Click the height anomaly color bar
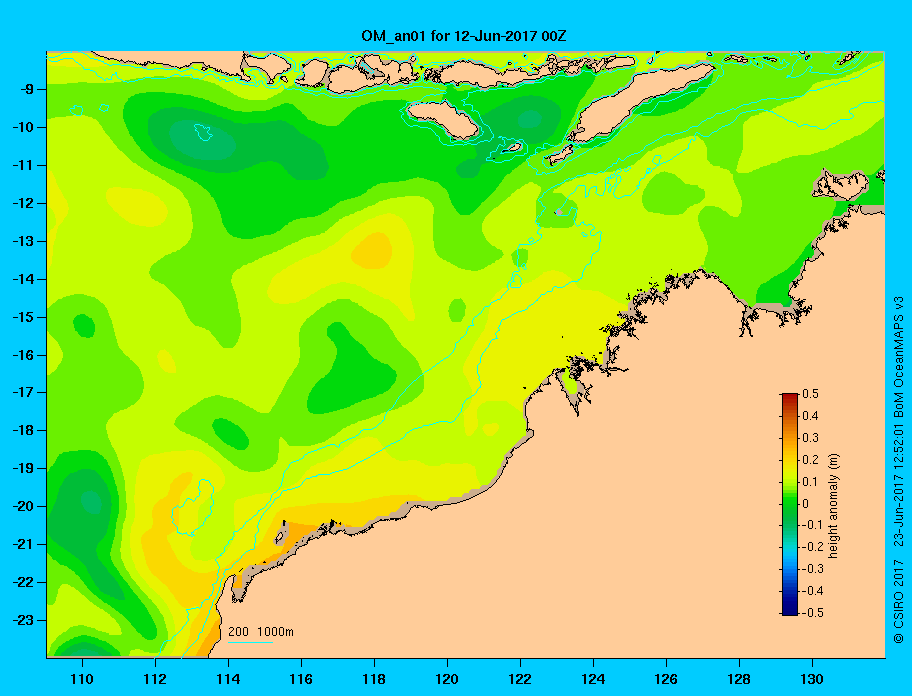The width and height of the screenshot is (912, 696). point(790,504)
